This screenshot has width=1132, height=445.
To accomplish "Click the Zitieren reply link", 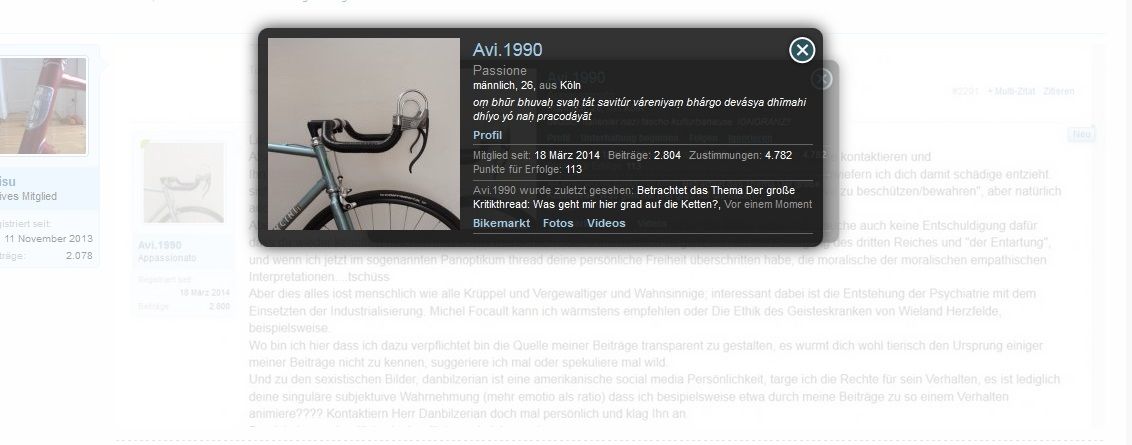I will 1058,92.
